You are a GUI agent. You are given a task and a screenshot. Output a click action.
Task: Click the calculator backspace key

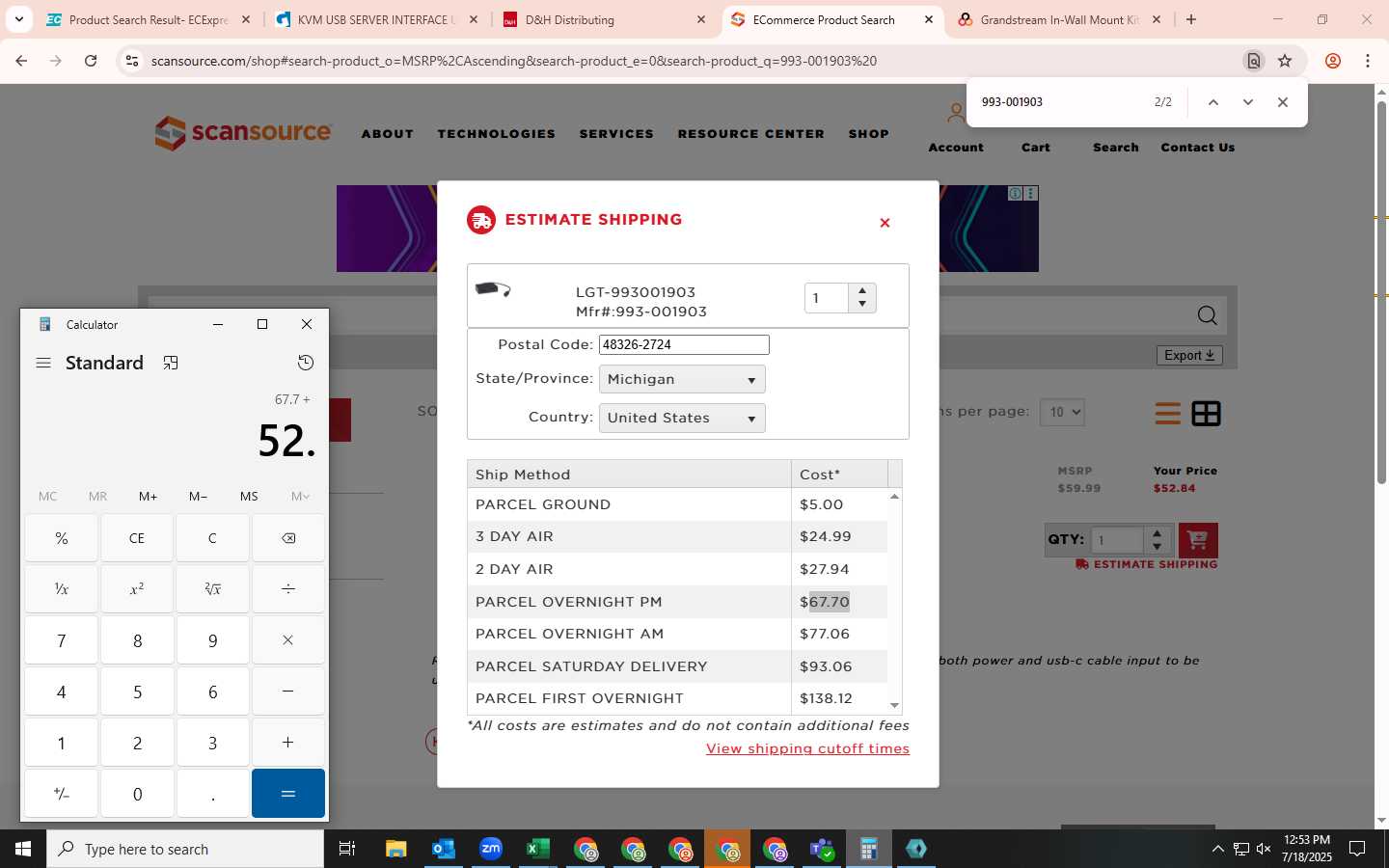(288, 538)
